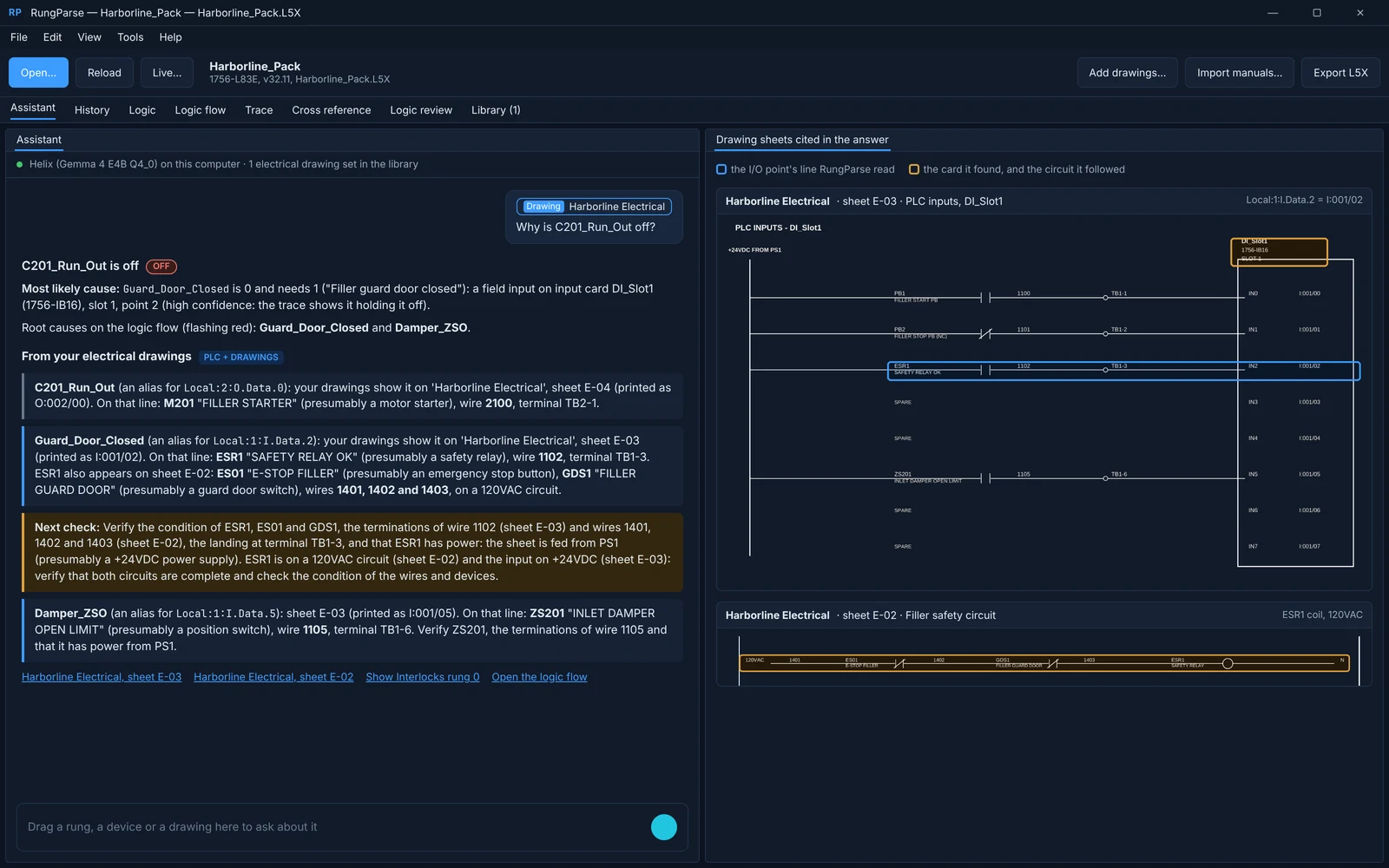Image resolution: width=1389 pixels, height=868 pixels.
Task: Open the Help menu
Action: [171, 37]
